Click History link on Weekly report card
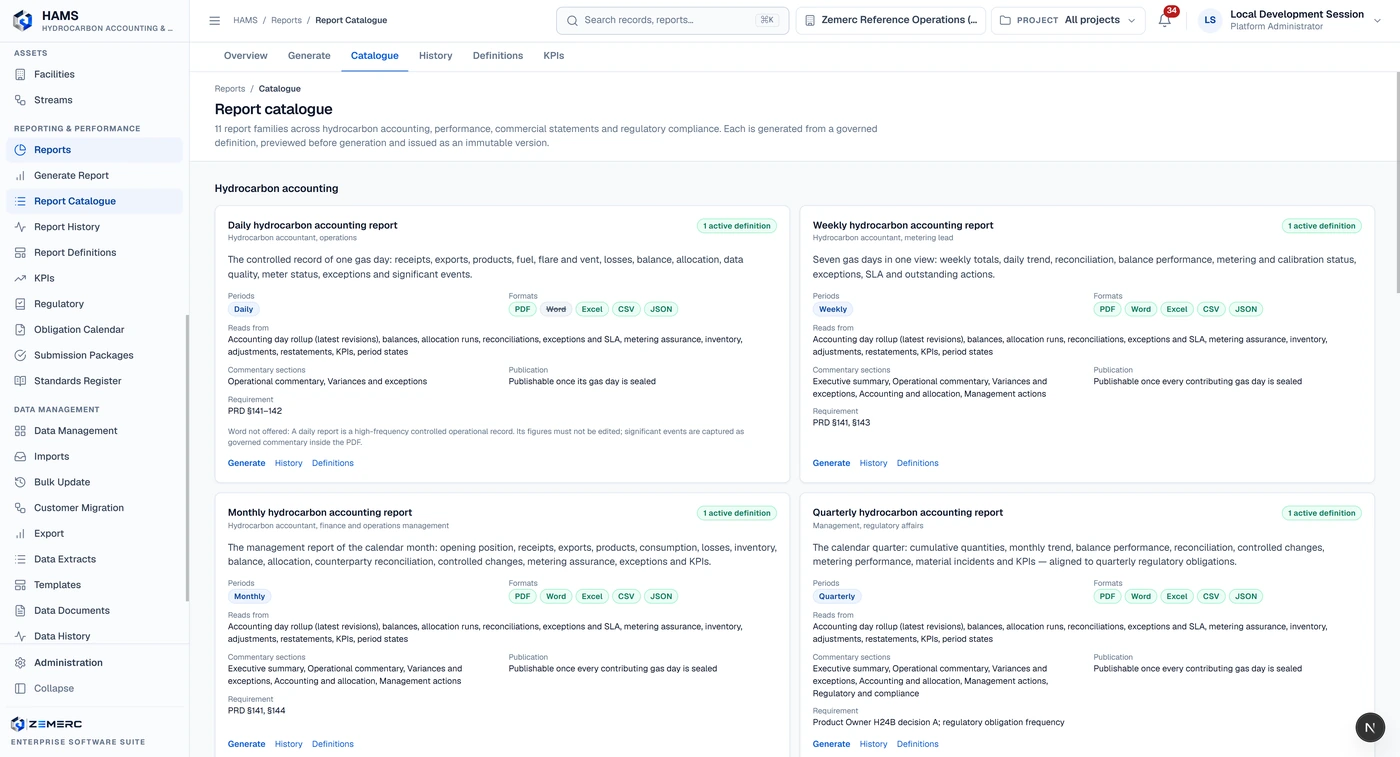The width and height of the screenshot is (1400, 757). [x=873, y=463]
